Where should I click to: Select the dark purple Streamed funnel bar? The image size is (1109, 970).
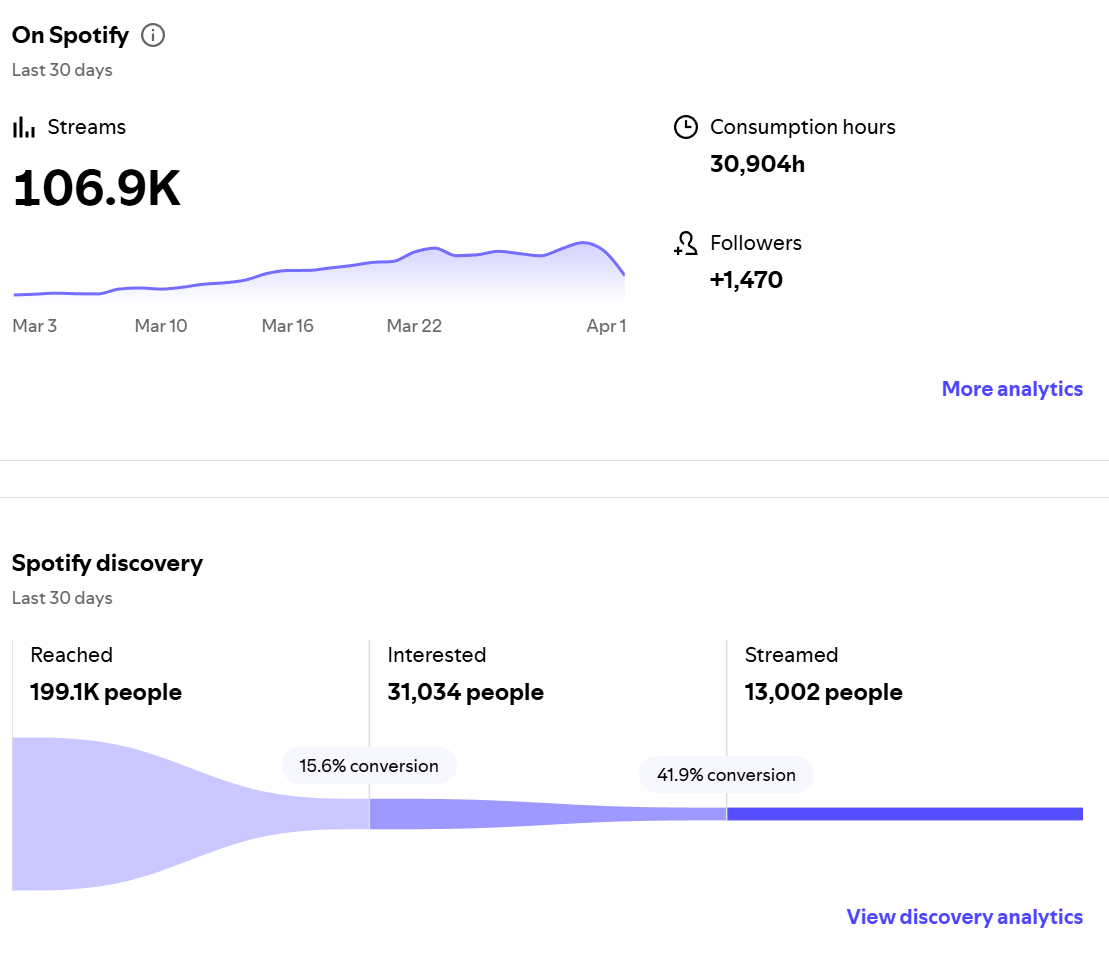[904, 813]
